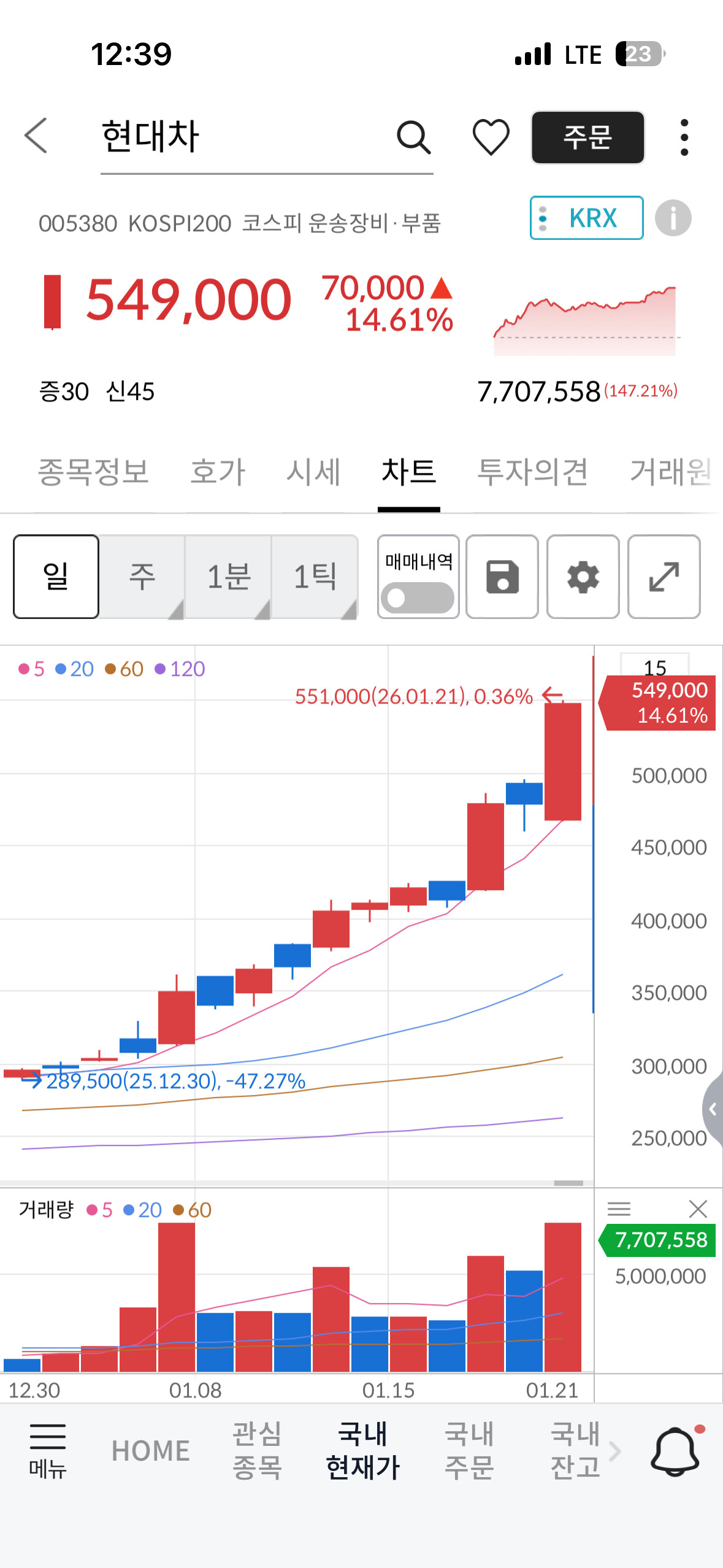Tap the 01.15 date axis label
This screenshot has width=723, height=1568.
click(x=388, y=1390)
